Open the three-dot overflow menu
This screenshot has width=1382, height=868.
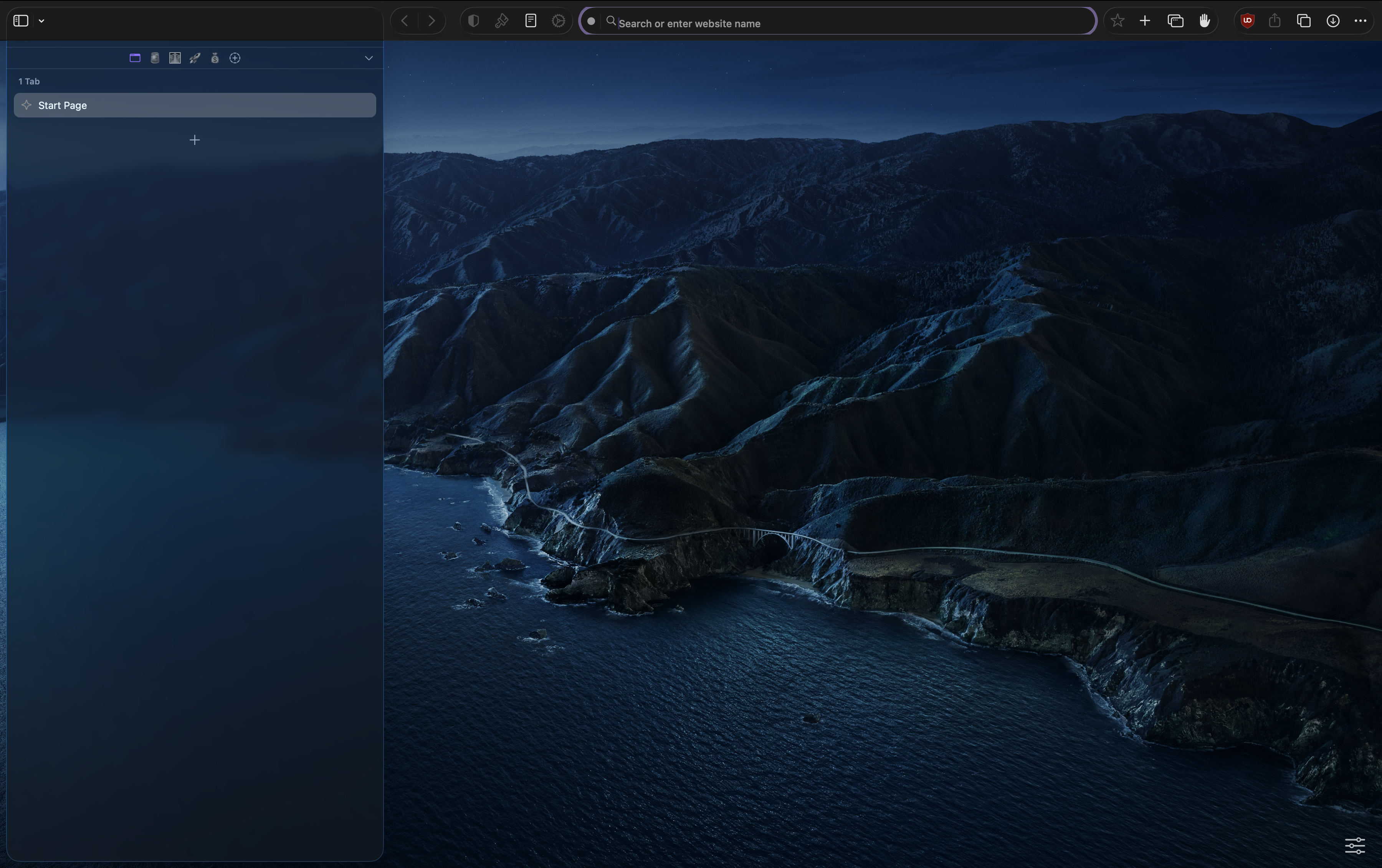tap(1360, 21)
